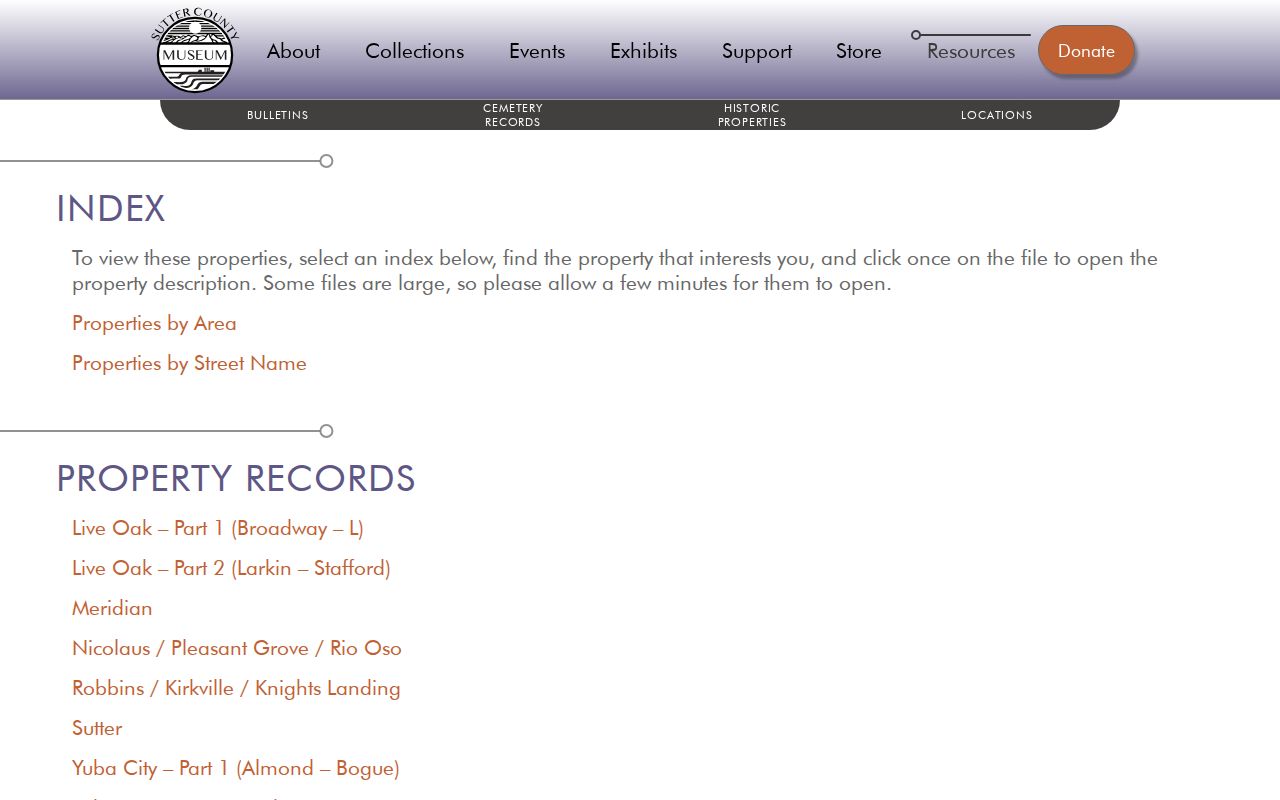Open Live Oak Part 2 (Larkin – Stafford)
The width and height of the screenshot is (1280, 800).
point(231,568)
